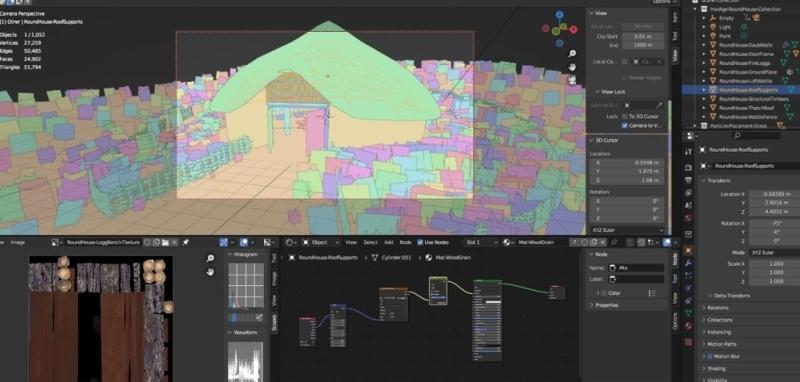This screenshot has height=382, width=800.
Task: Click the 3D viewport zoom magnifier icon
Action: 572,54
